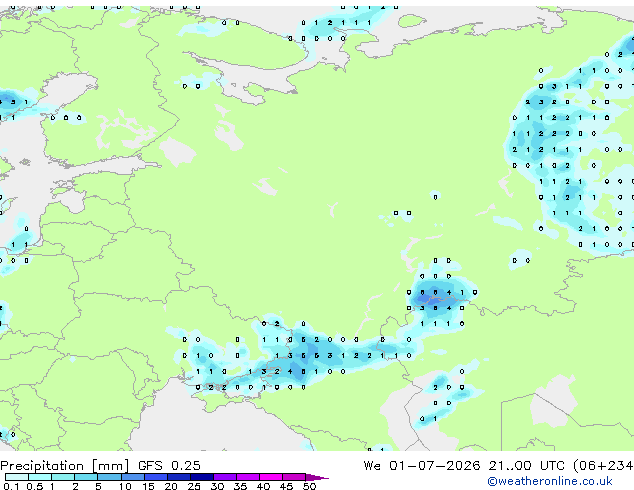Click the 20–25 mm dark blue swatch
Screen dimensions: 634x490
(178, 477)
